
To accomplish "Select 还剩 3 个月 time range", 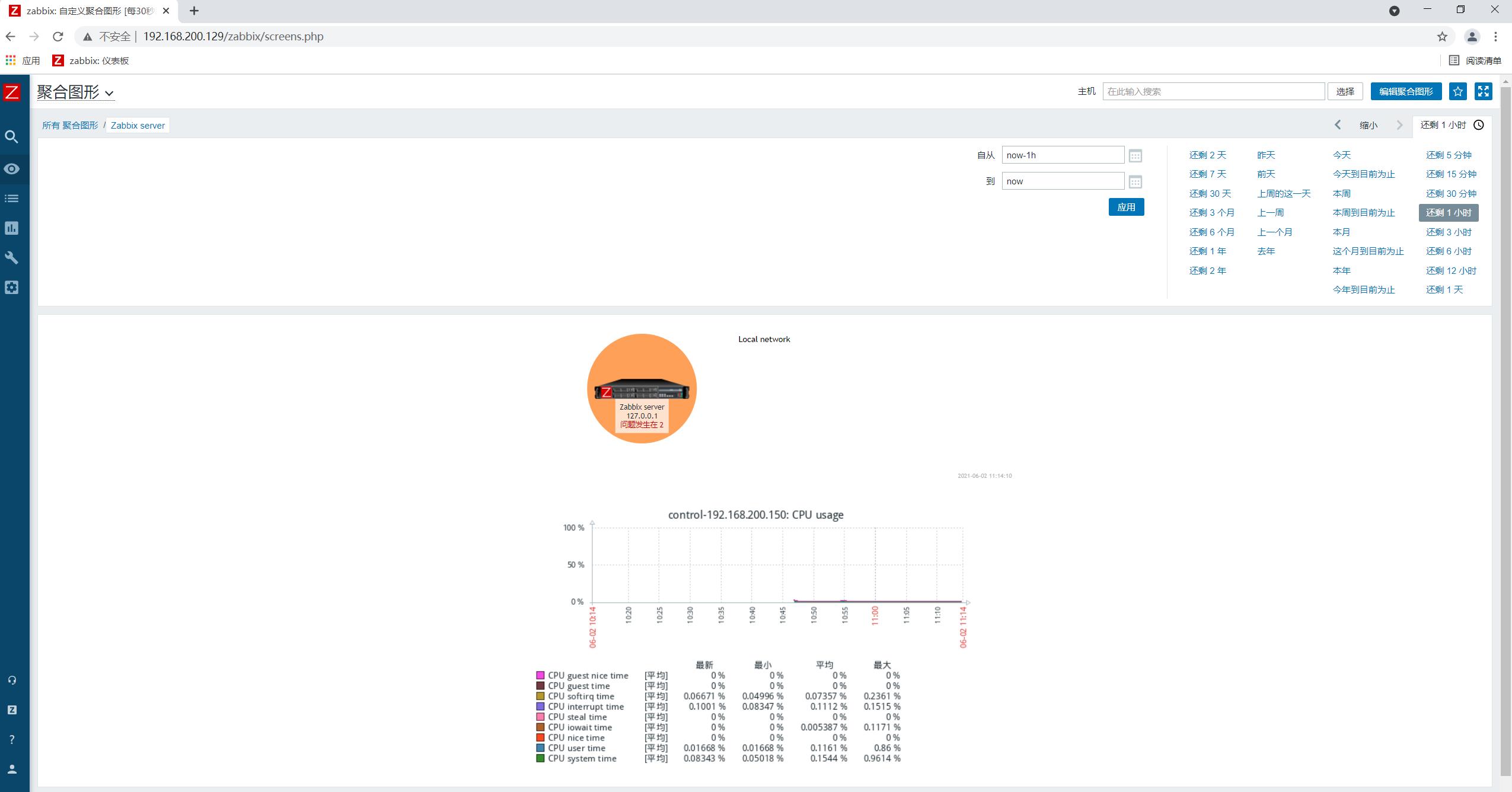I will click(x=1211, y=213).
